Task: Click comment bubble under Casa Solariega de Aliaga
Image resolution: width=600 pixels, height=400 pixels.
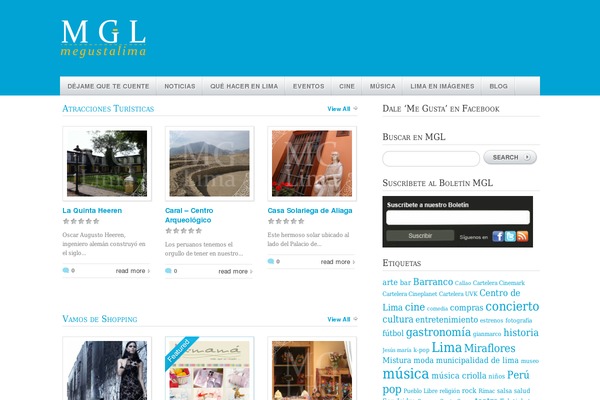Action: 271,261
